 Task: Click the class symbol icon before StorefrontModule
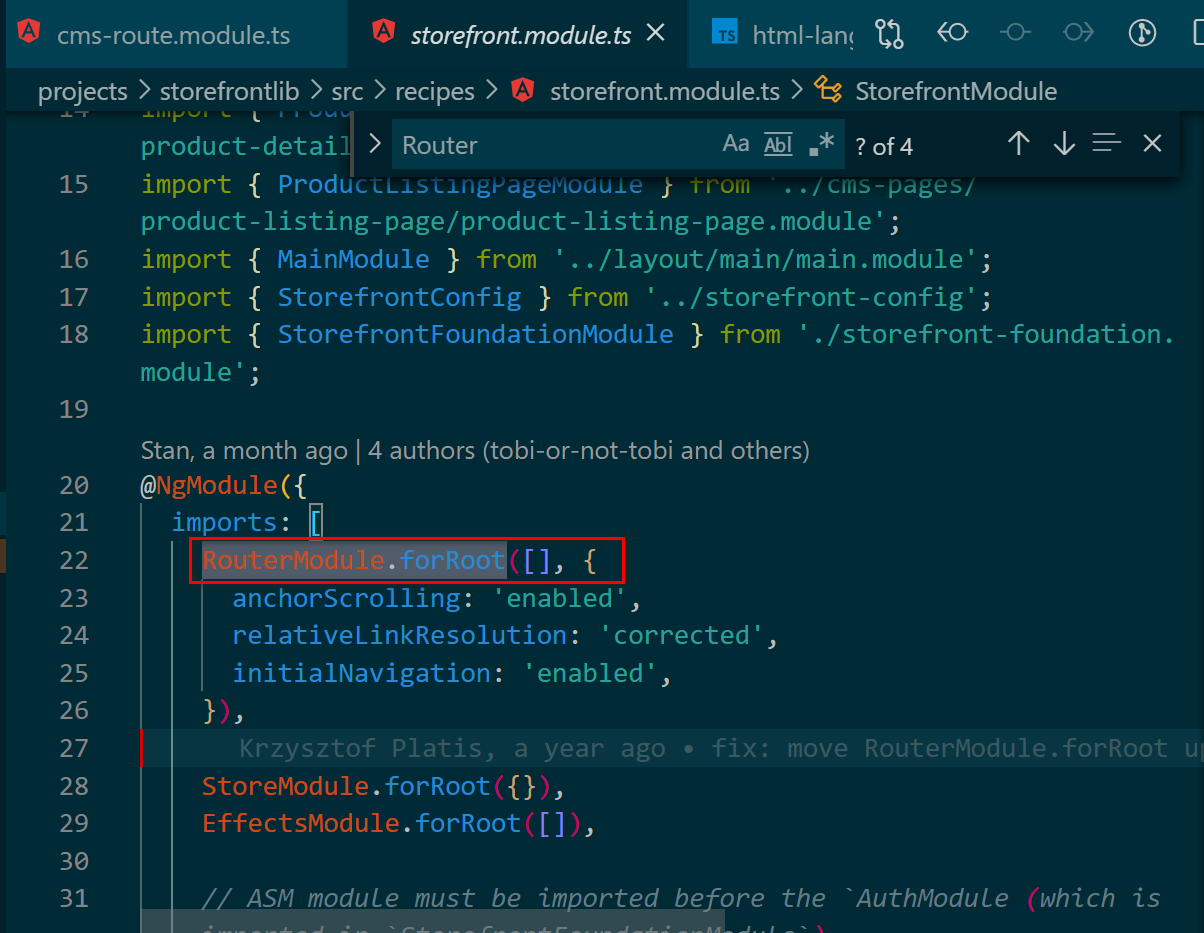[828, 91]
